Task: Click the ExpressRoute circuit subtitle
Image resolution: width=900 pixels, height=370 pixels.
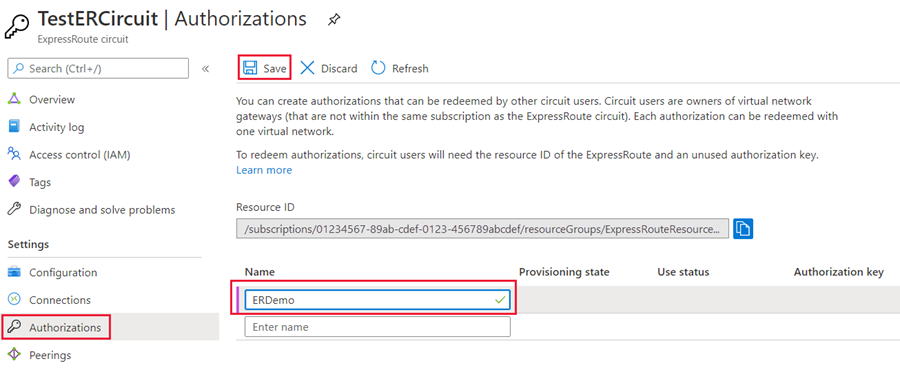Action: click(83, 40)
